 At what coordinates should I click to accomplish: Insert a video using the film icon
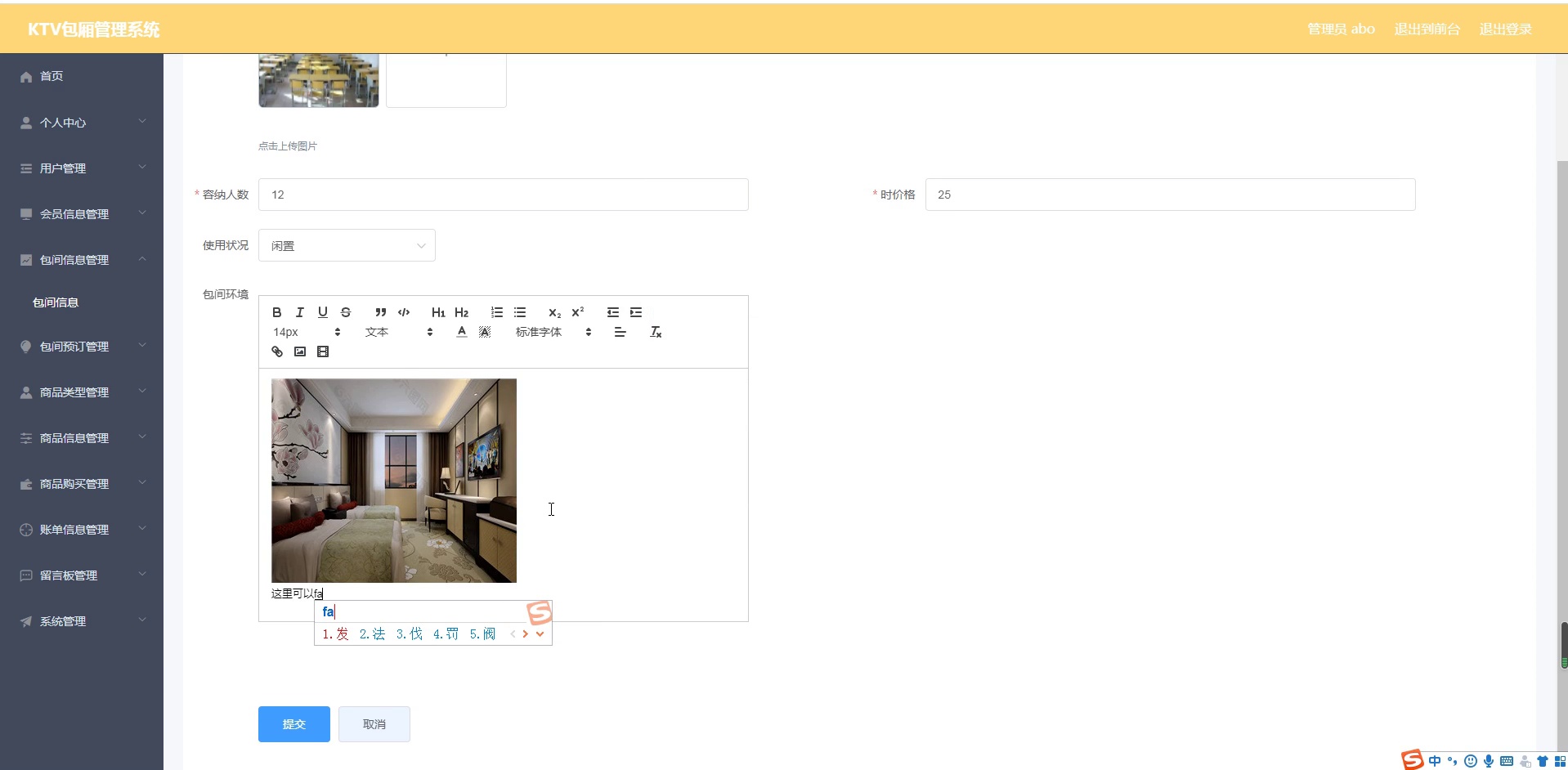point(323,351)
